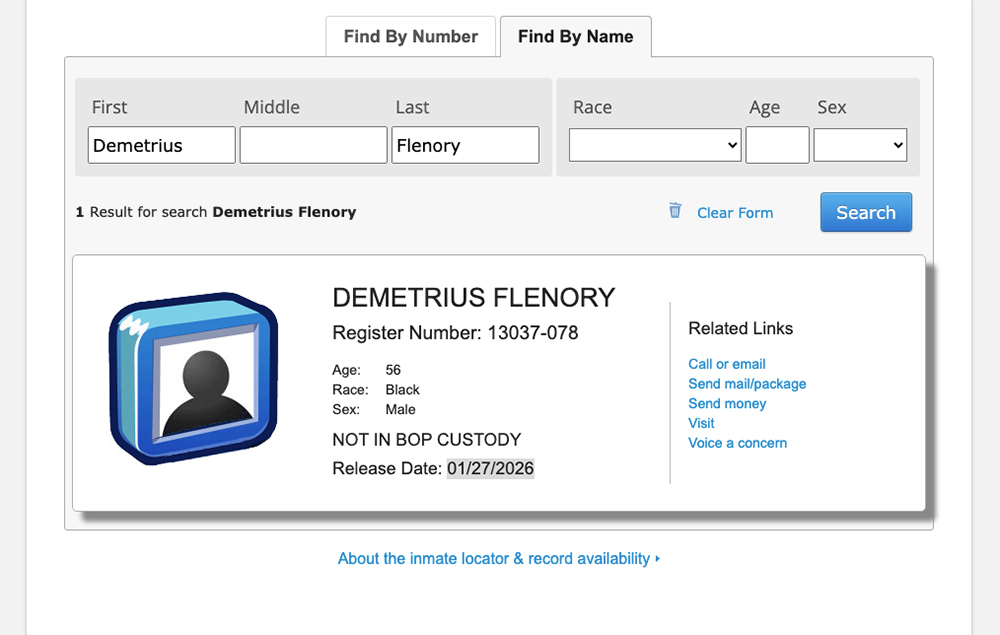Switch to the Find By Number tab

410,36
